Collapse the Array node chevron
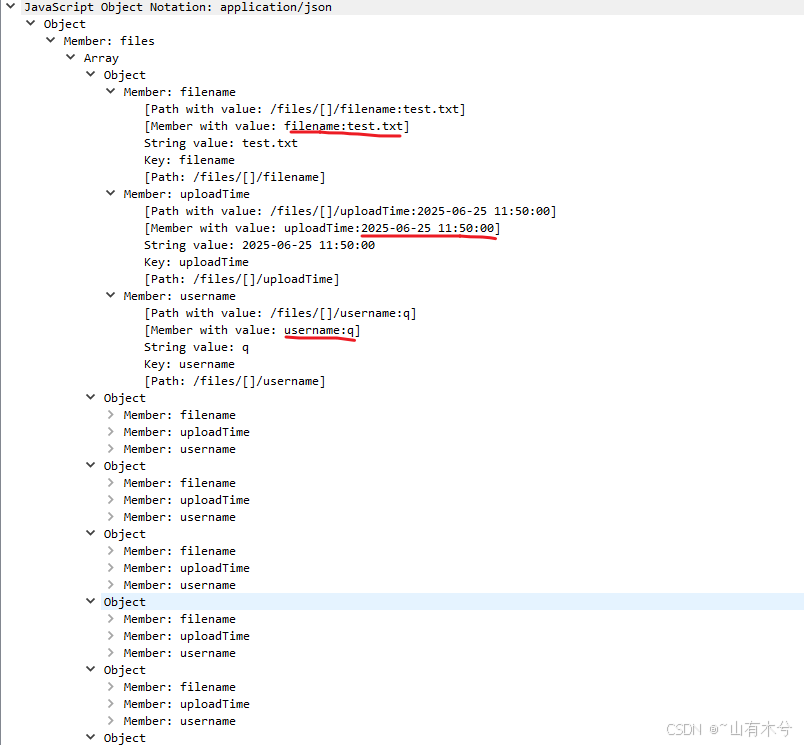Viewport: 804px width, 745px height. pyautogui.click(x=71, y=57)
